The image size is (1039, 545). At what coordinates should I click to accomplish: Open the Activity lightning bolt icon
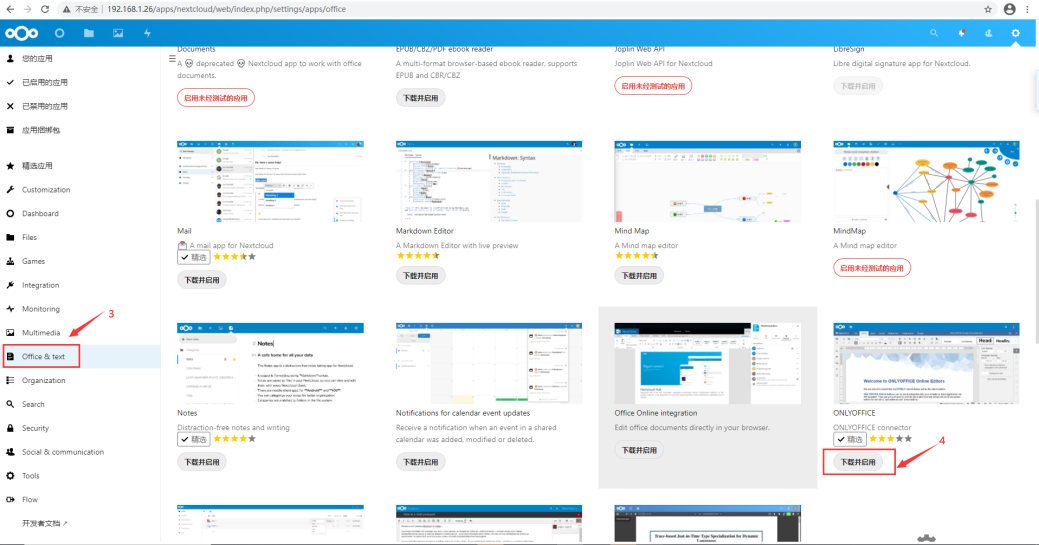(x=147, y=33)
